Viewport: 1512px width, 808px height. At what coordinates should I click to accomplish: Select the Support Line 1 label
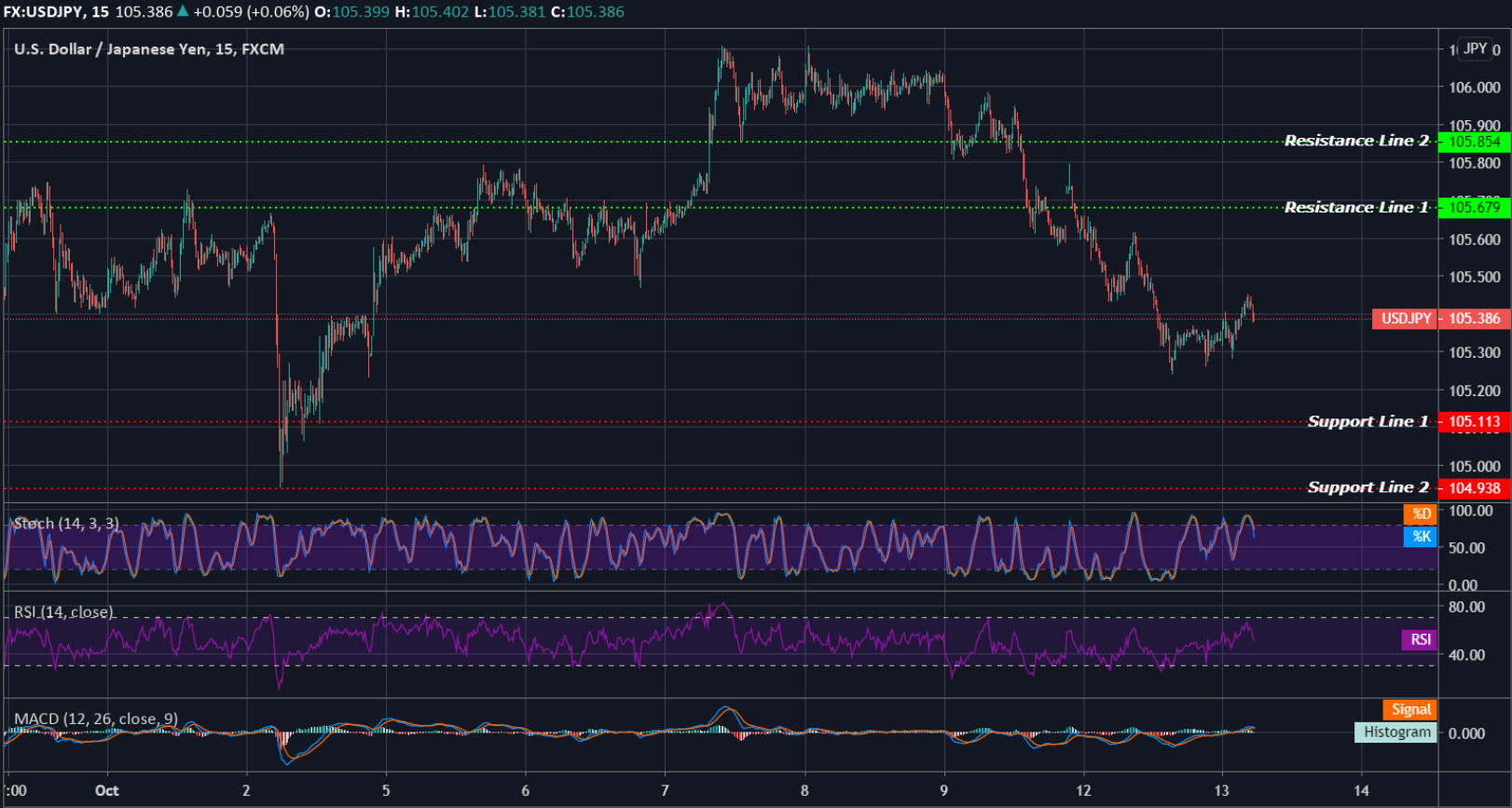[1368, 422]
